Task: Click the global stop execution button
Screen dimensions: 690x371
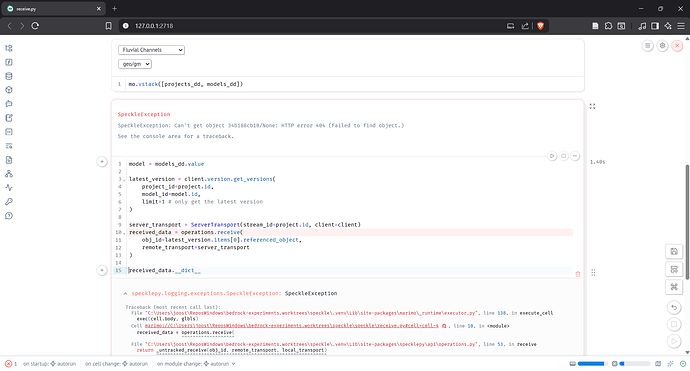Action: tap(674, 324)
